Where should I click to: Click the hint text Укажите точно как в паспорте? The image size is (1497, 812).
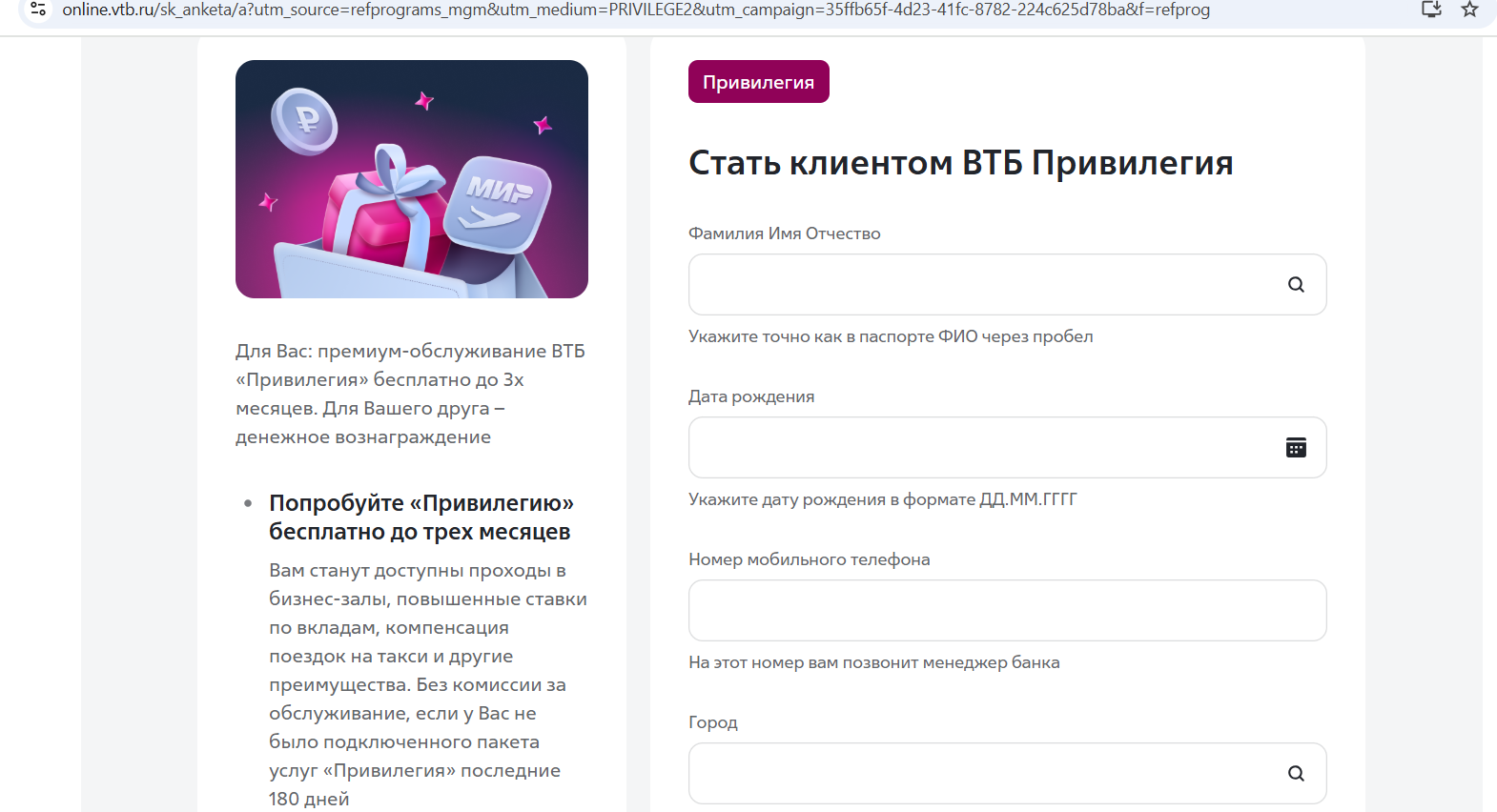[x=891, y=336]
